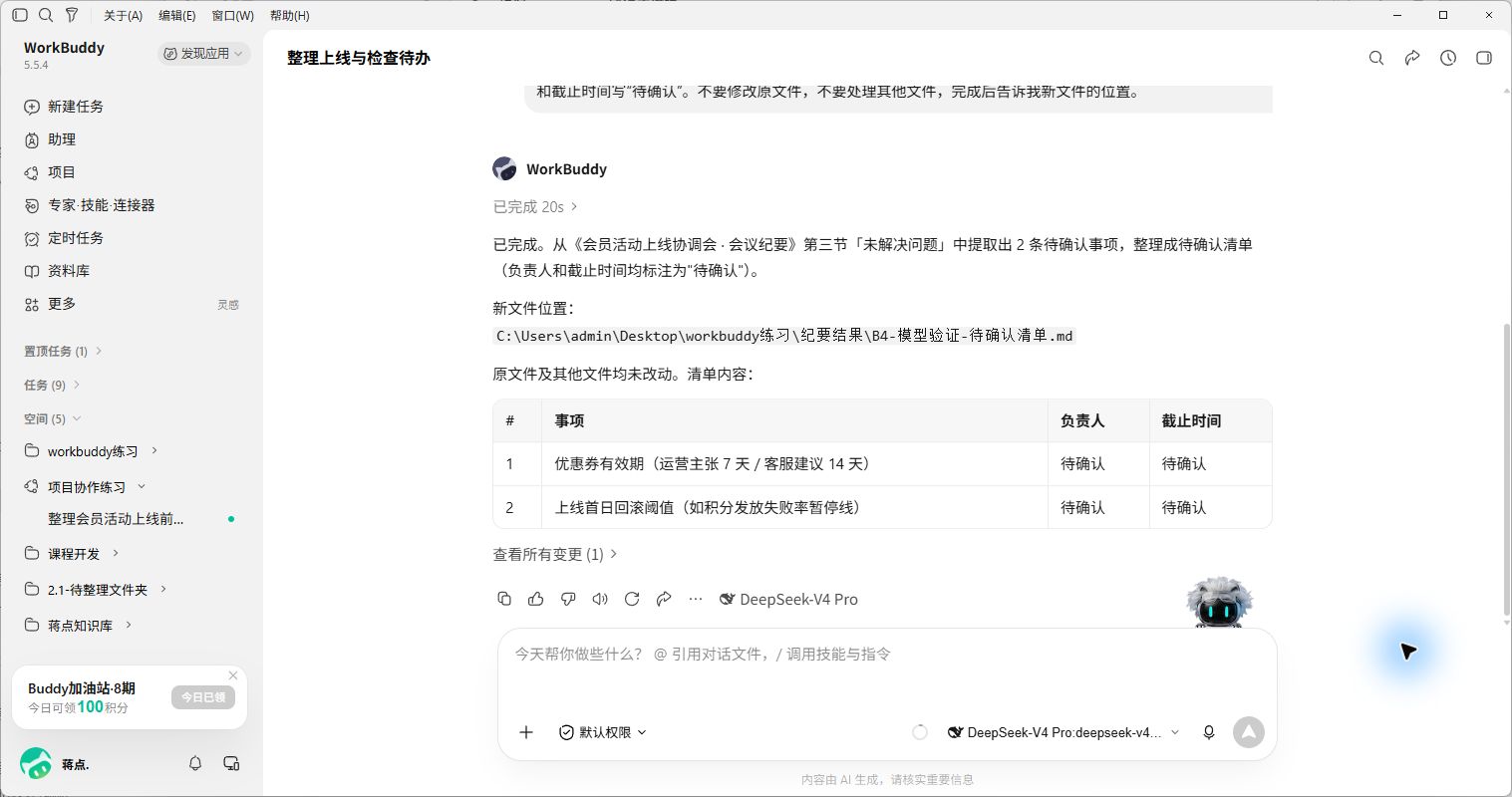The image size is (1512, 797).
Task: Copy the WorkBuddy reply
Action: (504, 599)
